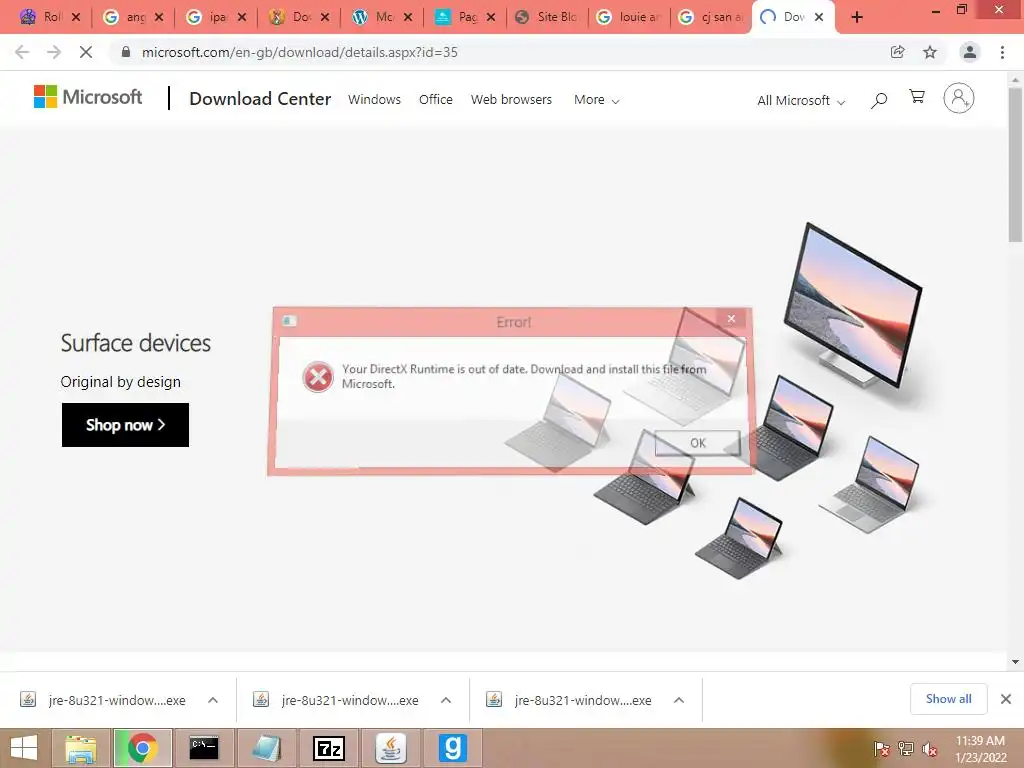Image resolution: width=1024 pixels, height=768 pixels.
Task: Expand the All Microsoft dropdown
Action: (801, 101)
